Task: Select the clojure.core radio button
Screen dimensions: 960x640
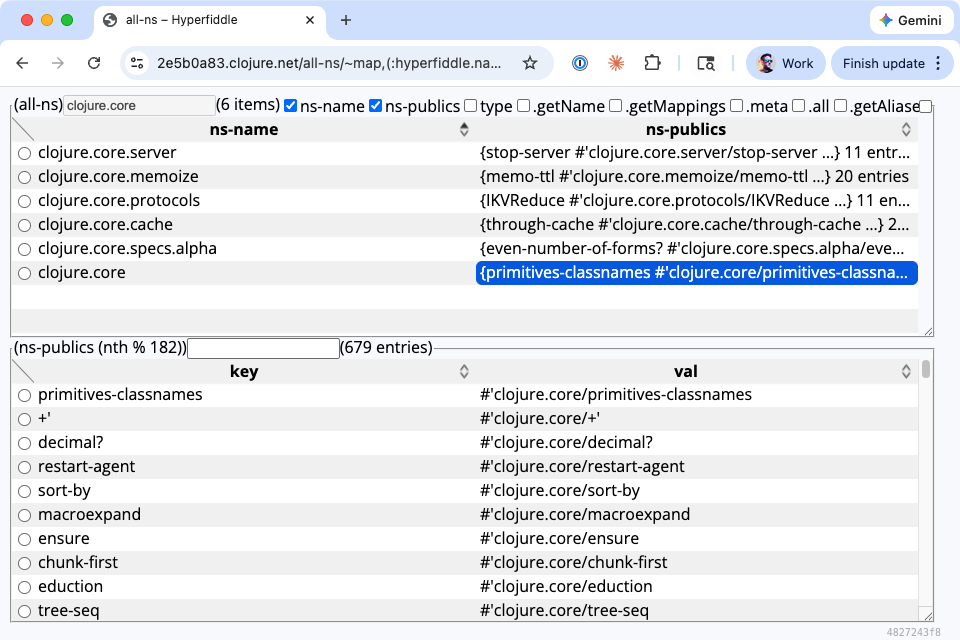Action: 24,272
